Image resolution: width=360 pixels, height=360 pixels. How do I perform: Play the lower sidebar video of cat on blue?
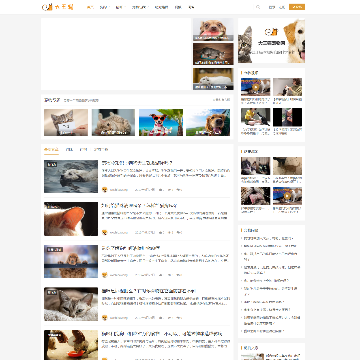point(287,196)
